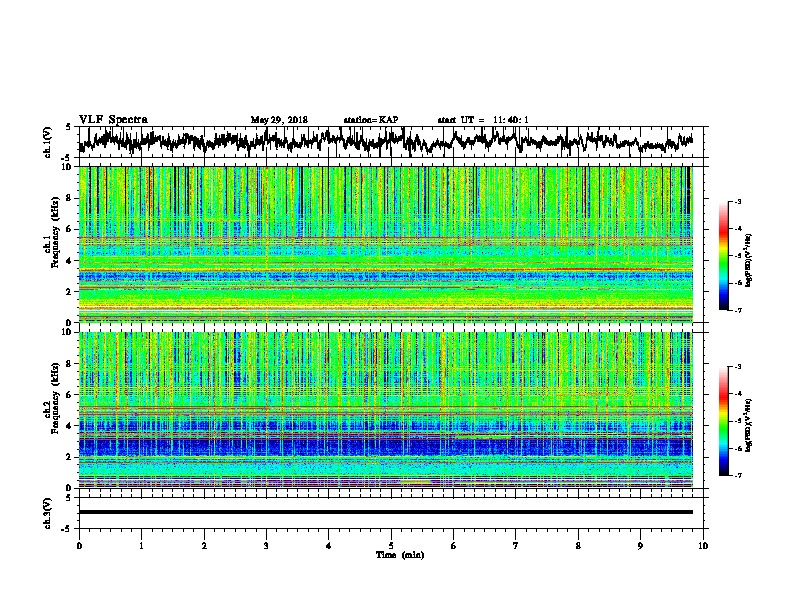Click the "ch.1(V)" waveform axis label
The height and width of the screenshot is (612, 792).
pyautogui.click(x=48, y=142)
